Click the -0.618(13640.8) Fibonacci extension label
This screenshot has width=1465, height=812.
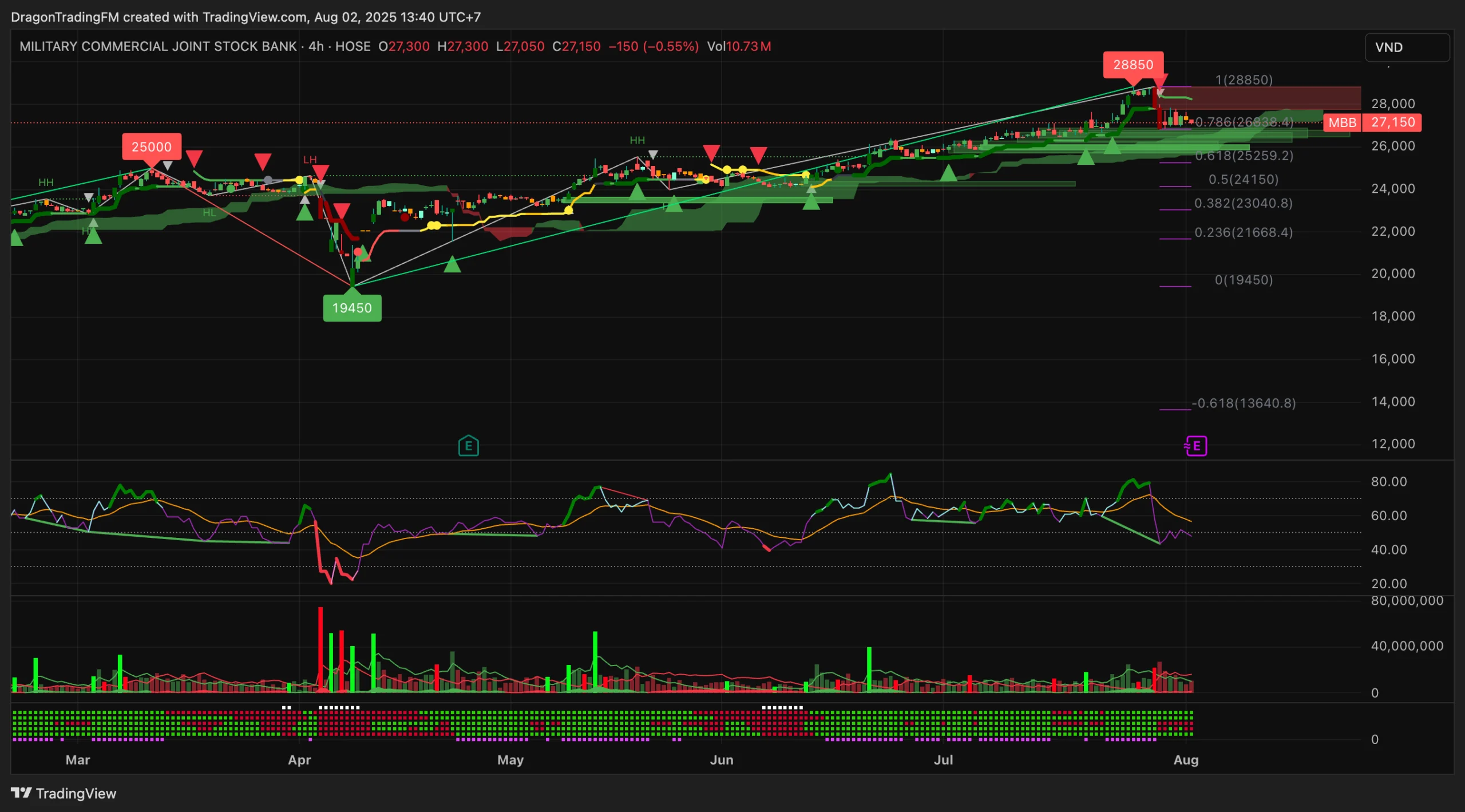pyautogui.click(x=1244, y=403)
